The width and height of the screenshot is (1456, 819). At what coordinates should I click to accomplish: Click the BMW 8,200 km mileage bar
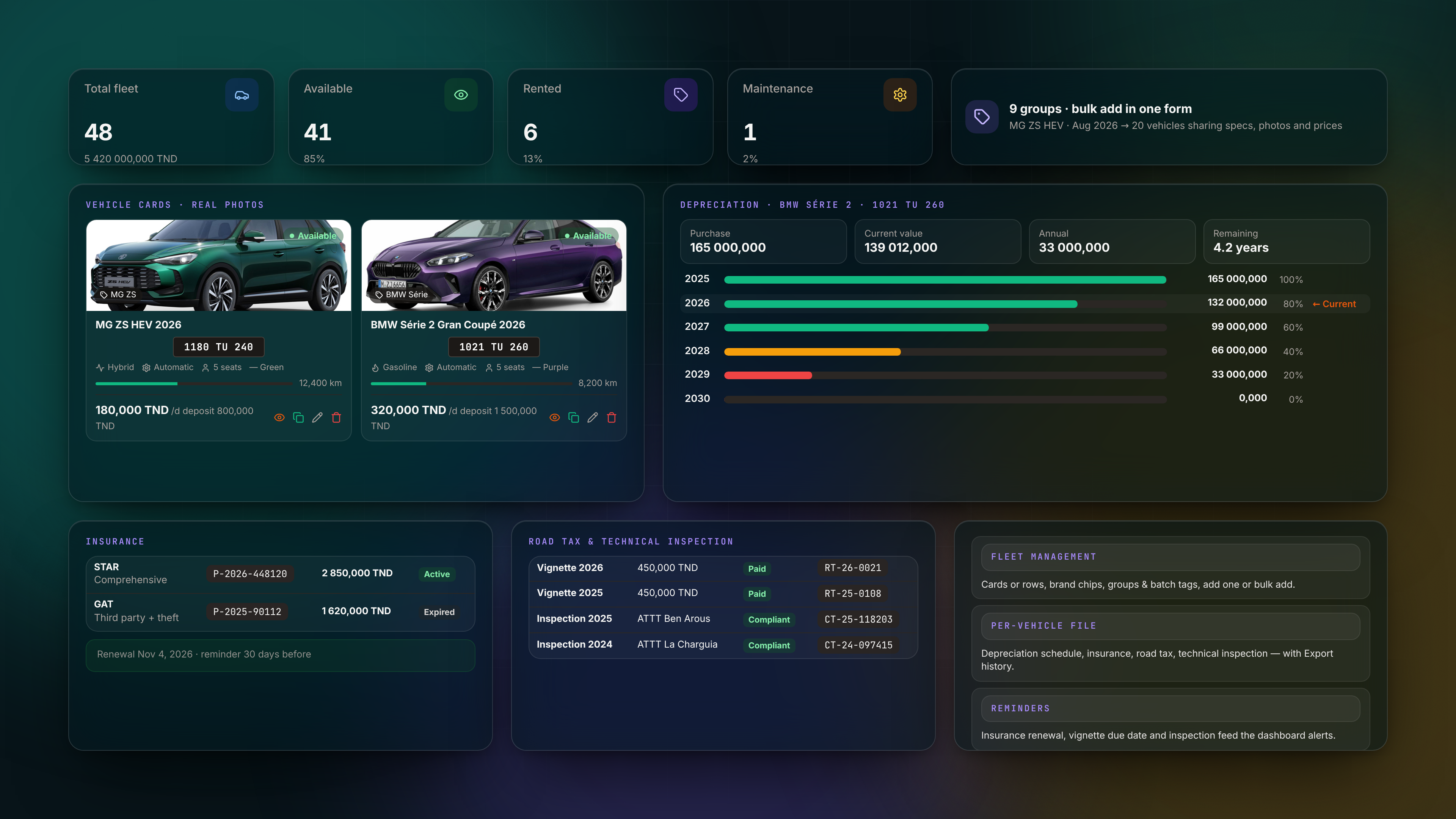(471, 384)
